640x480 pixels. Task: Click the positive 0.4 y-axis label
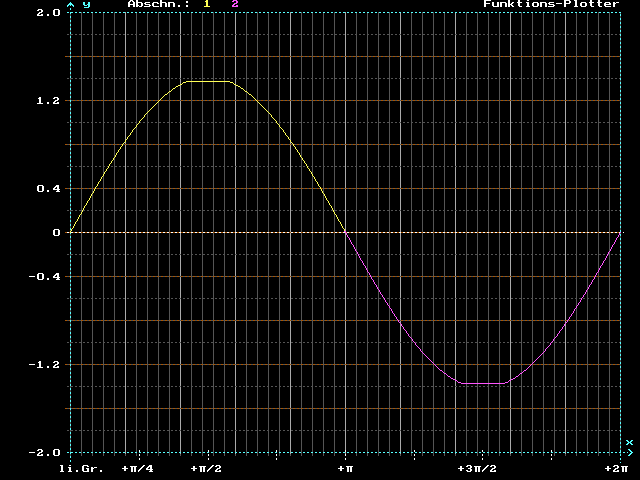(49, 189)
